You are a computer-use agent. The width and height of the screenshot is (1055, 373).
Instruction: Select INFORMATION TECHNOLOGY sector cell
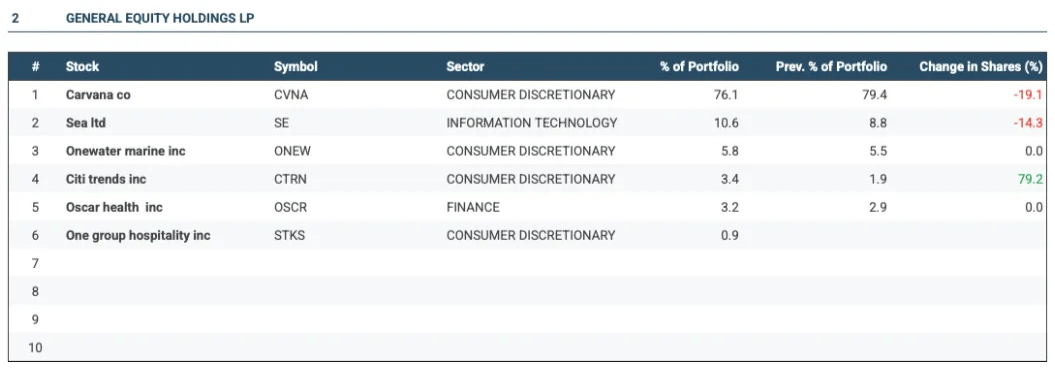532,123
